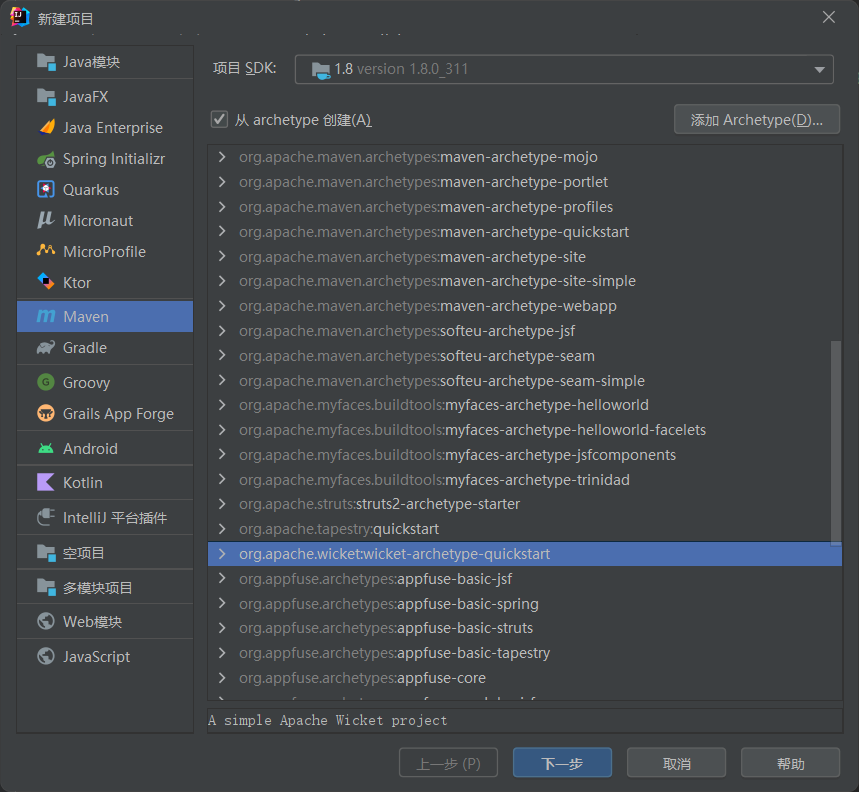Click the Spring Initializr leaf icon
This screenshot has width=859, height=792.
tap(46, 159)
